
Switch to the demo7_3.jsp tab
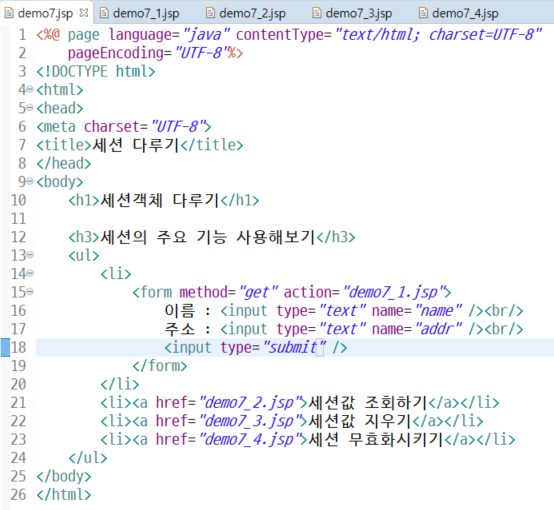pos(352,13)
